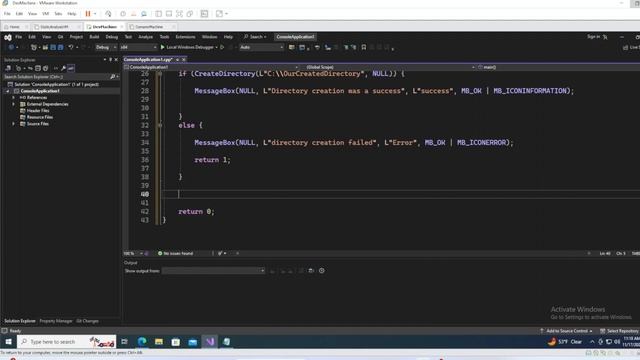Expand the External Dependencies node
The height and width of the screenshot is (360, 640).
pos(13,104)
